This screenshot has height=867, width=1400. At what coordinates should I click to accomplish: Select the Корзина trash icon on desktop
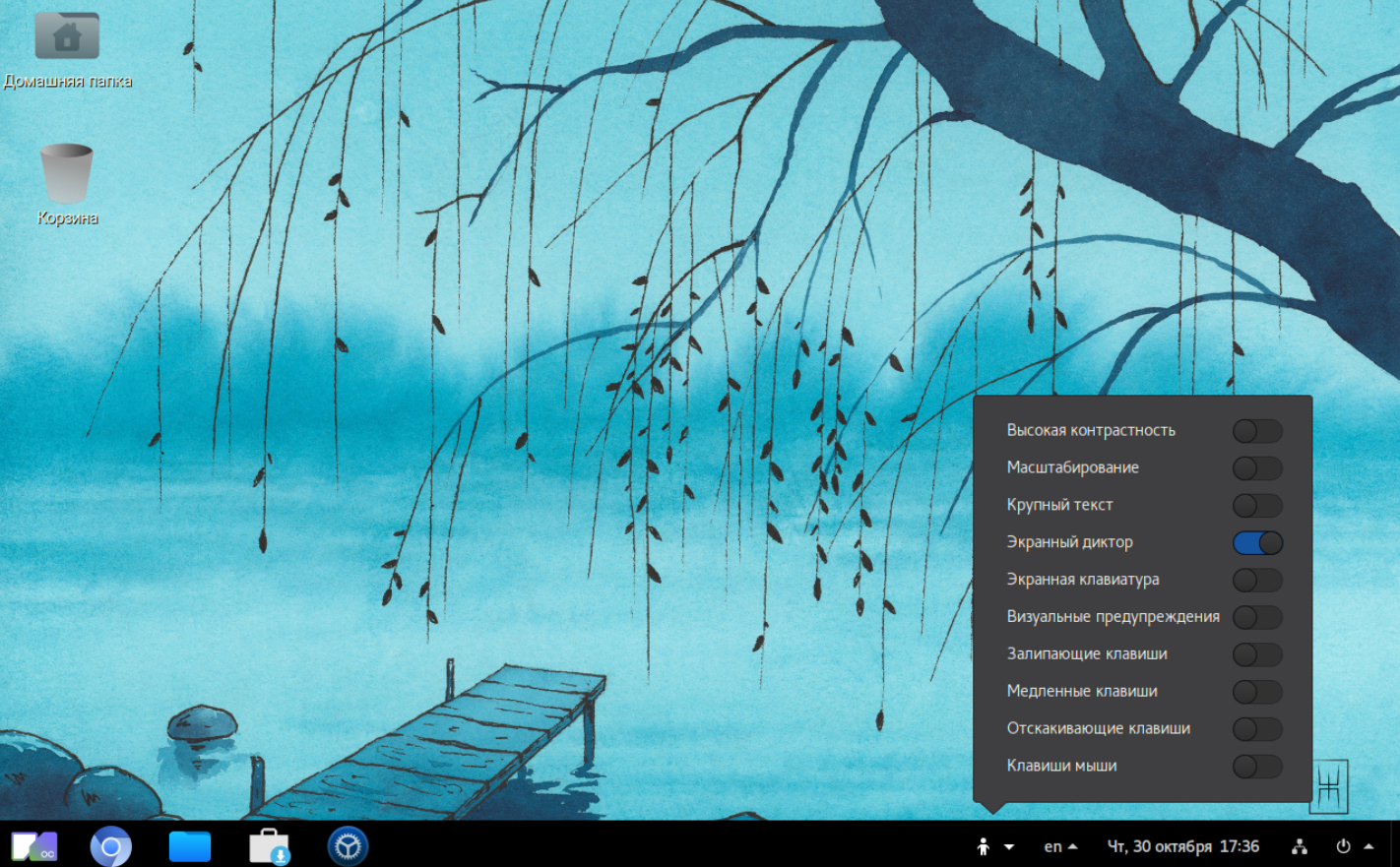(67, 174)
